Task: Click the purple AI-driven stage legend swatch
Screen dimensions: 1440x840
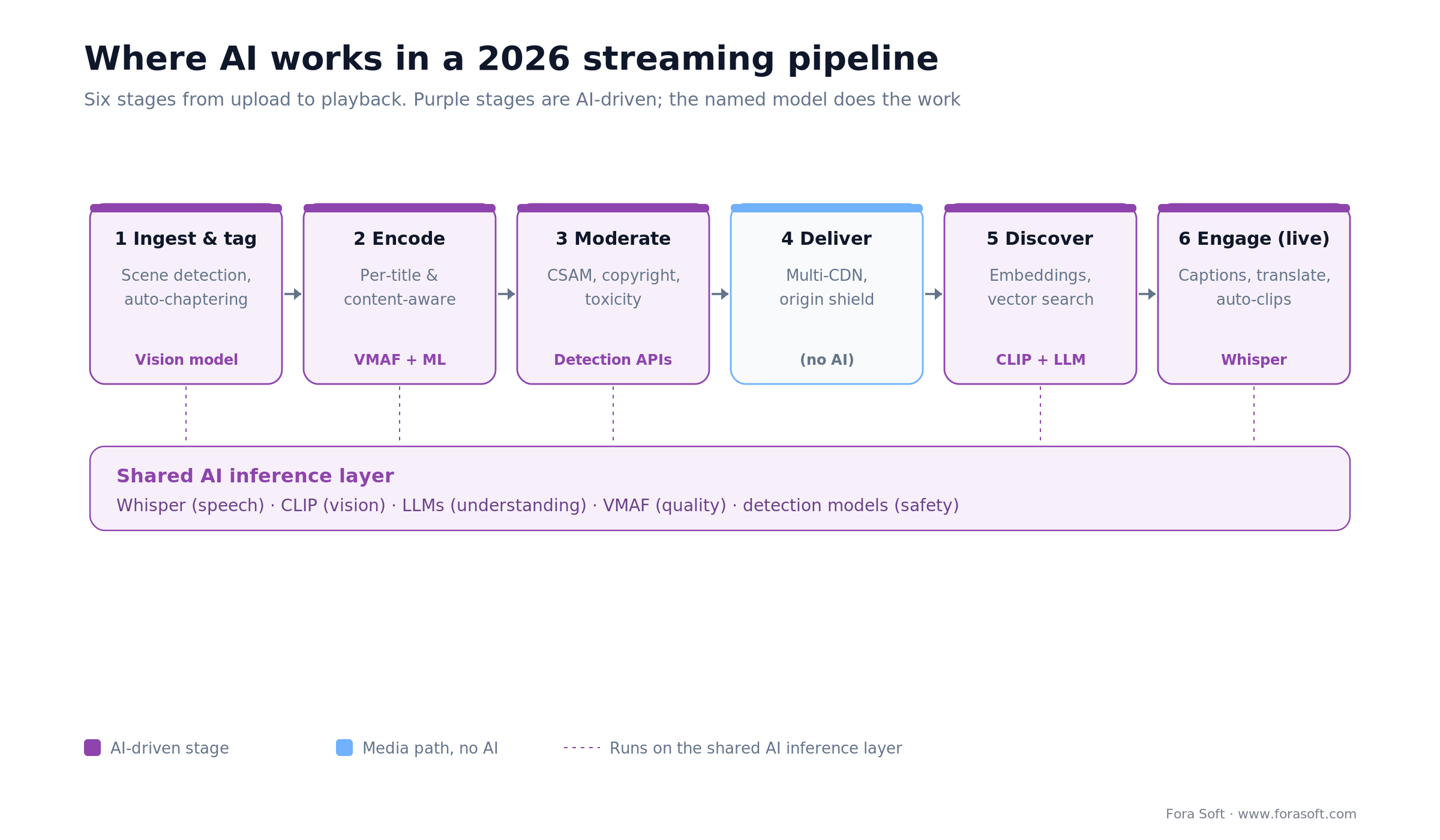Action: [x=92, y=748]
